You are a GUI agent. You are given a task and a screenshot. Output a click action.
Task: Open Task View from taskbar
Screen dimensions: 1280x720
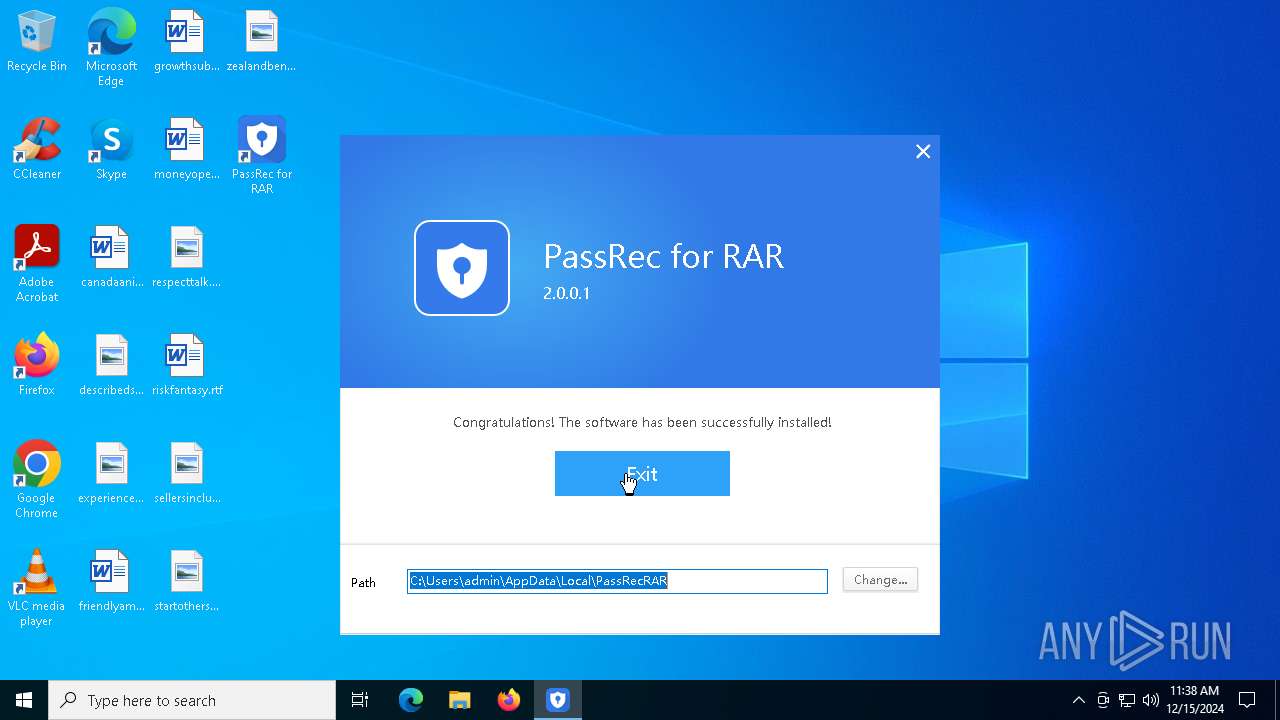(x=360, y=700)
